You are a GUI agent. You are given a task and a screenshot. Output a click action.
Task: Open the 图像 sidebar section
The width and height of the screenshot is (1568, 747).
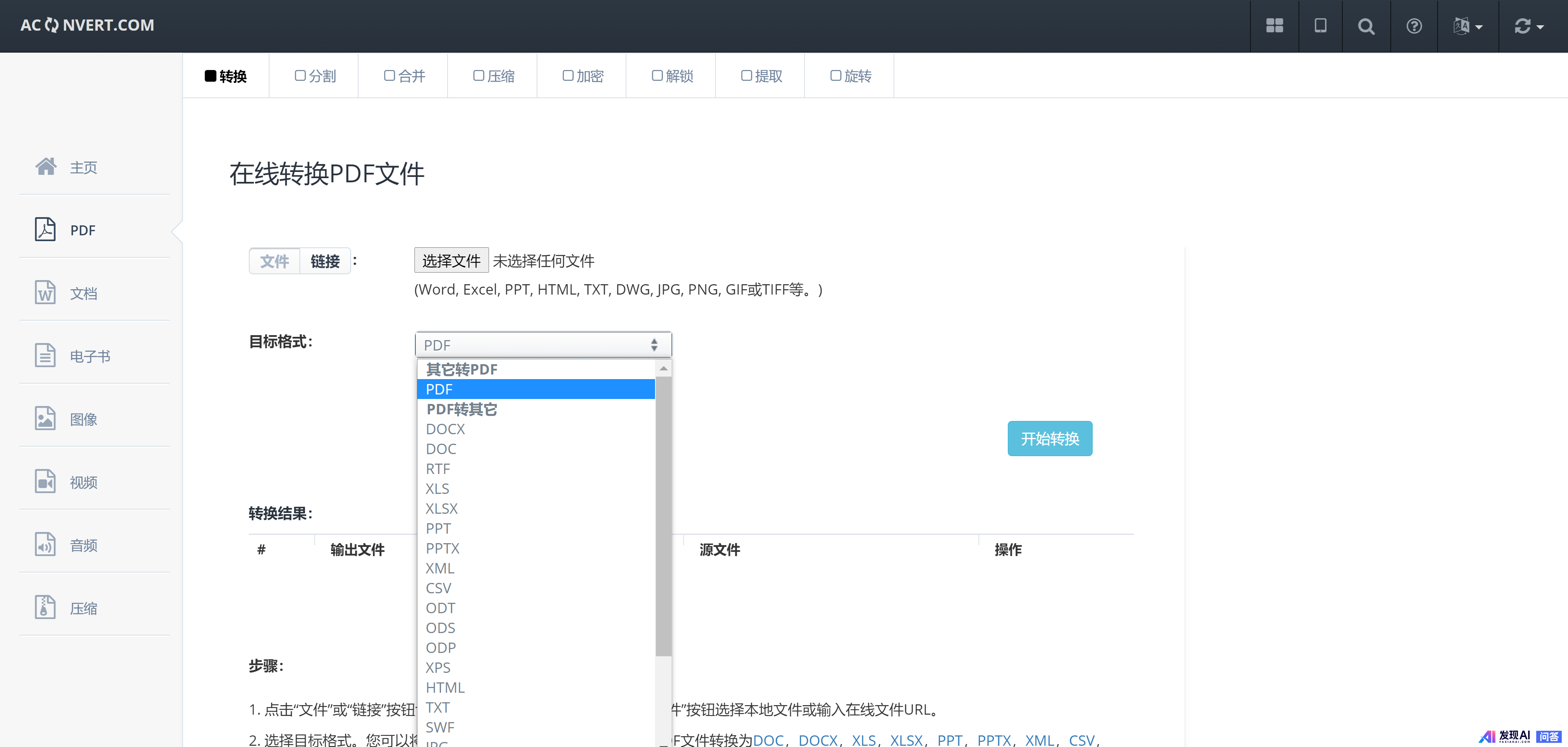[83, 419]
